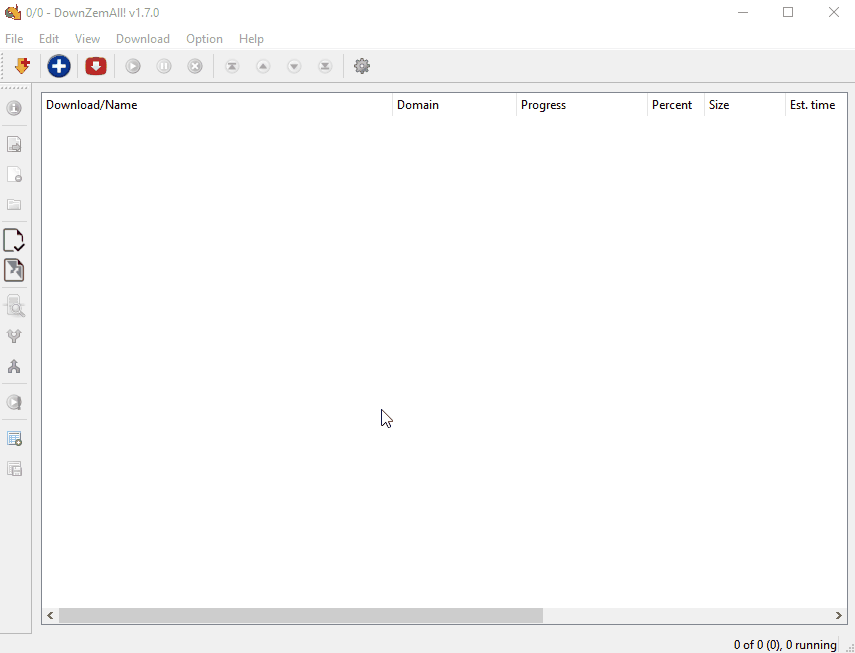Click the move down arrow icon
The width and height of the screenshot is (855, 653).
294,66
